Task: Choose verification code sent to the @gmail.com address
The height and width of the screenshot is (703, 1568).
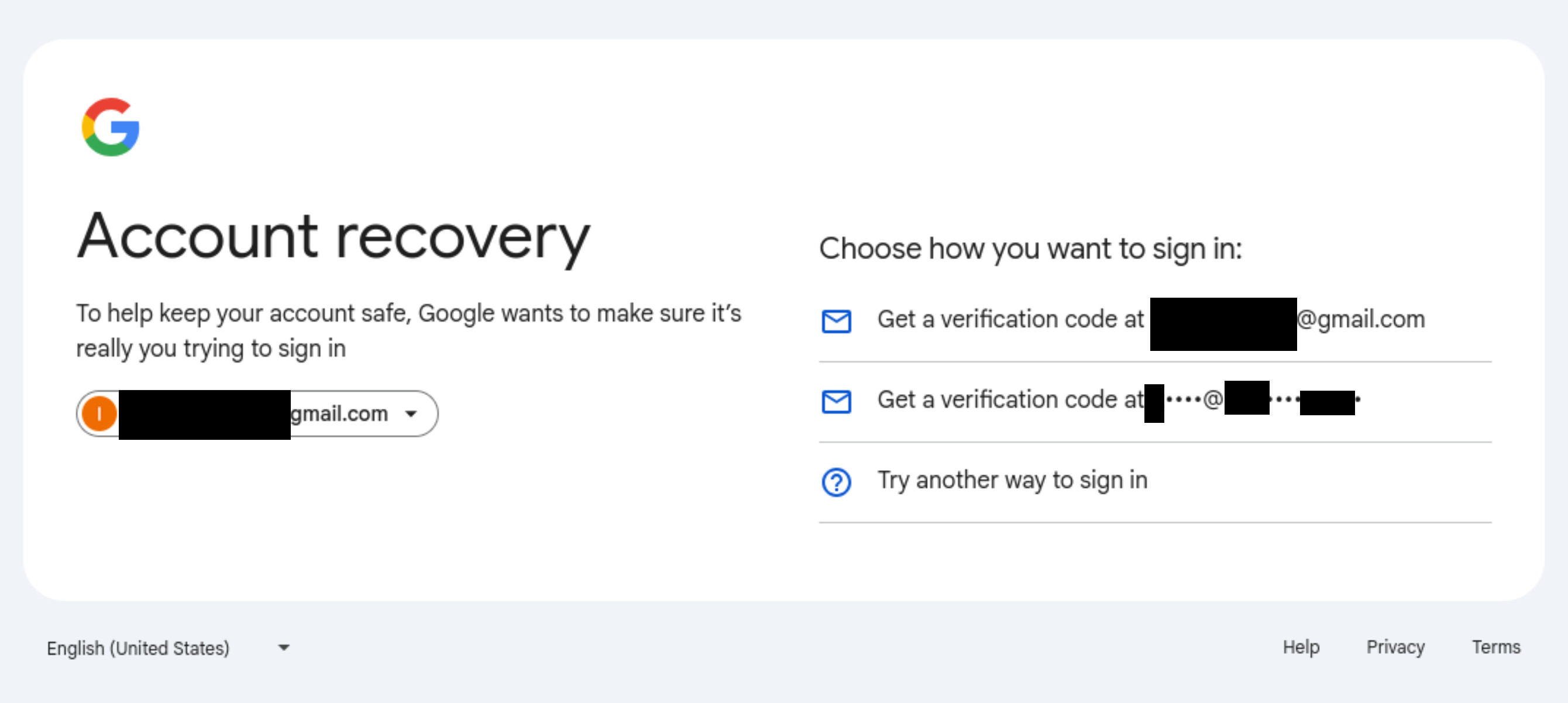Action: pyautogui.click(x=1010, y=319)
